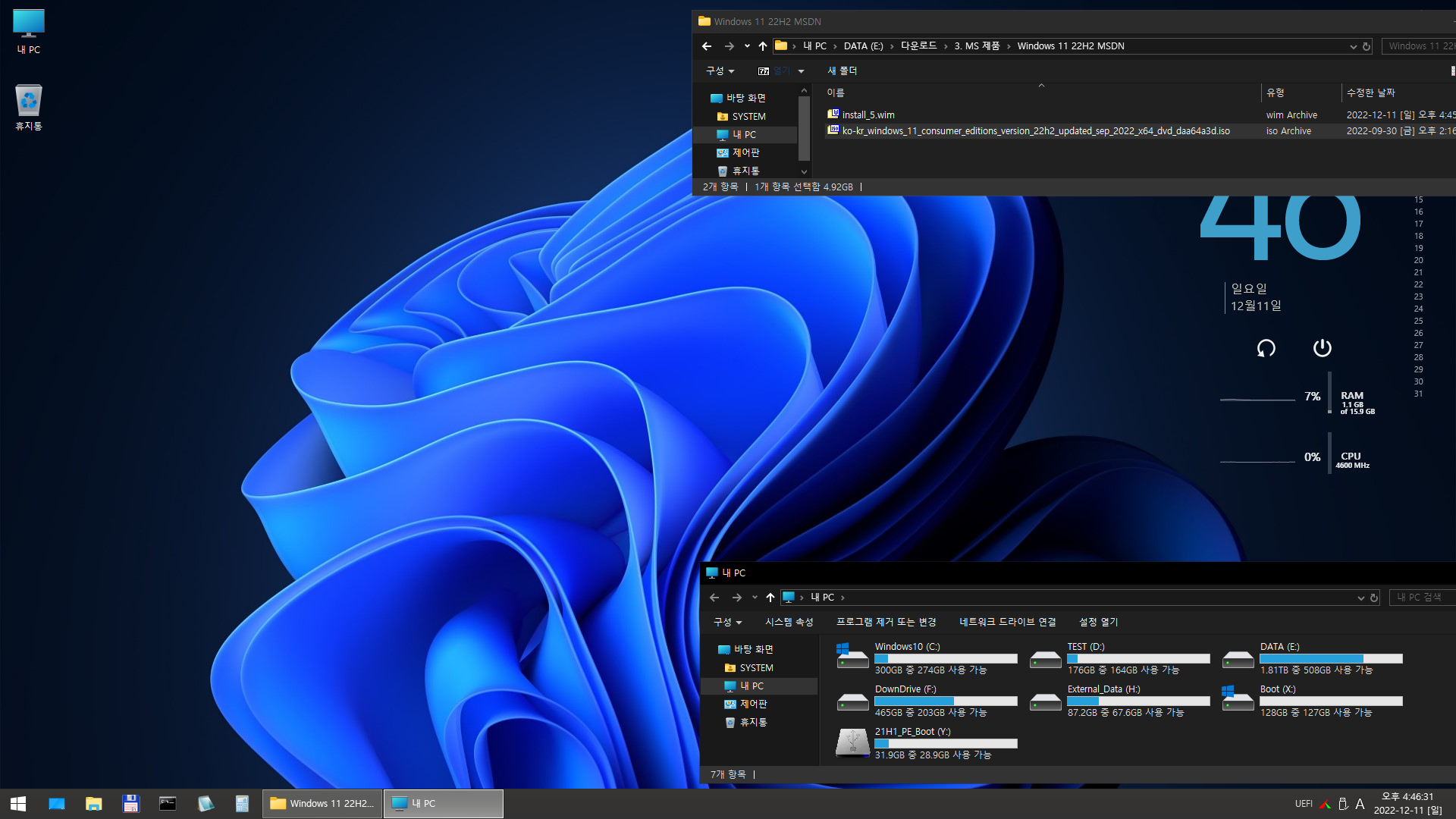Select the Boot (X:) drive
The width and height of the screenshot is (1456, 819).
(1313, 701)
